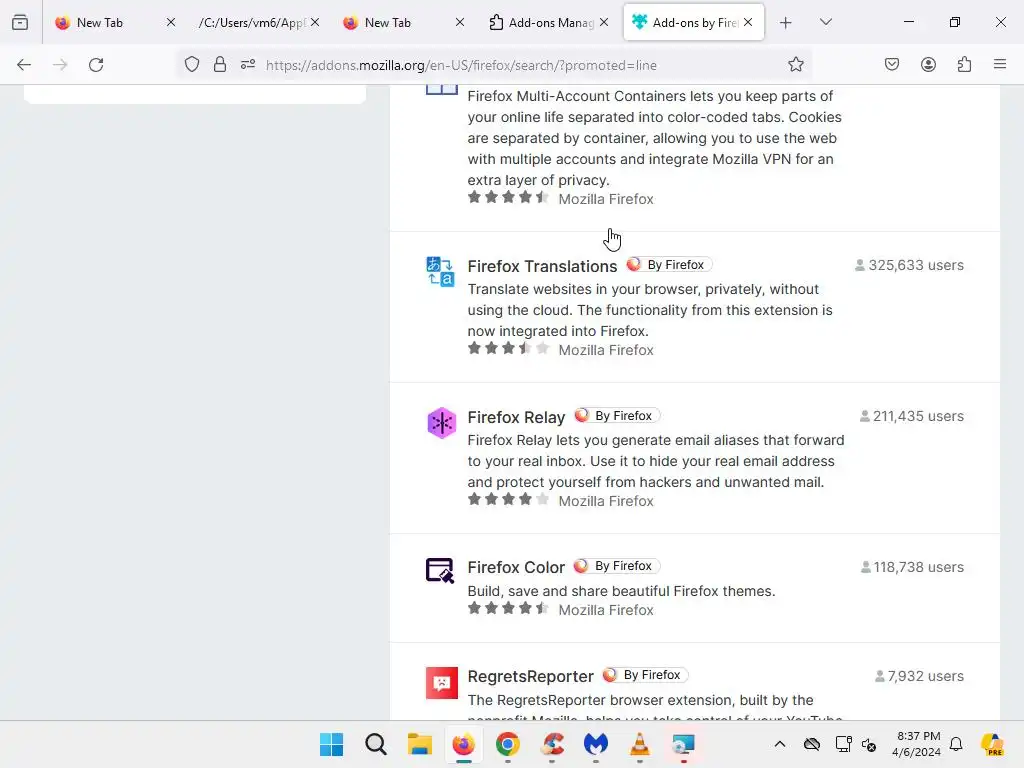Open Firefox Translations extension title
The height and width of the screenshot is (768, 1024).
pos(542,266)
